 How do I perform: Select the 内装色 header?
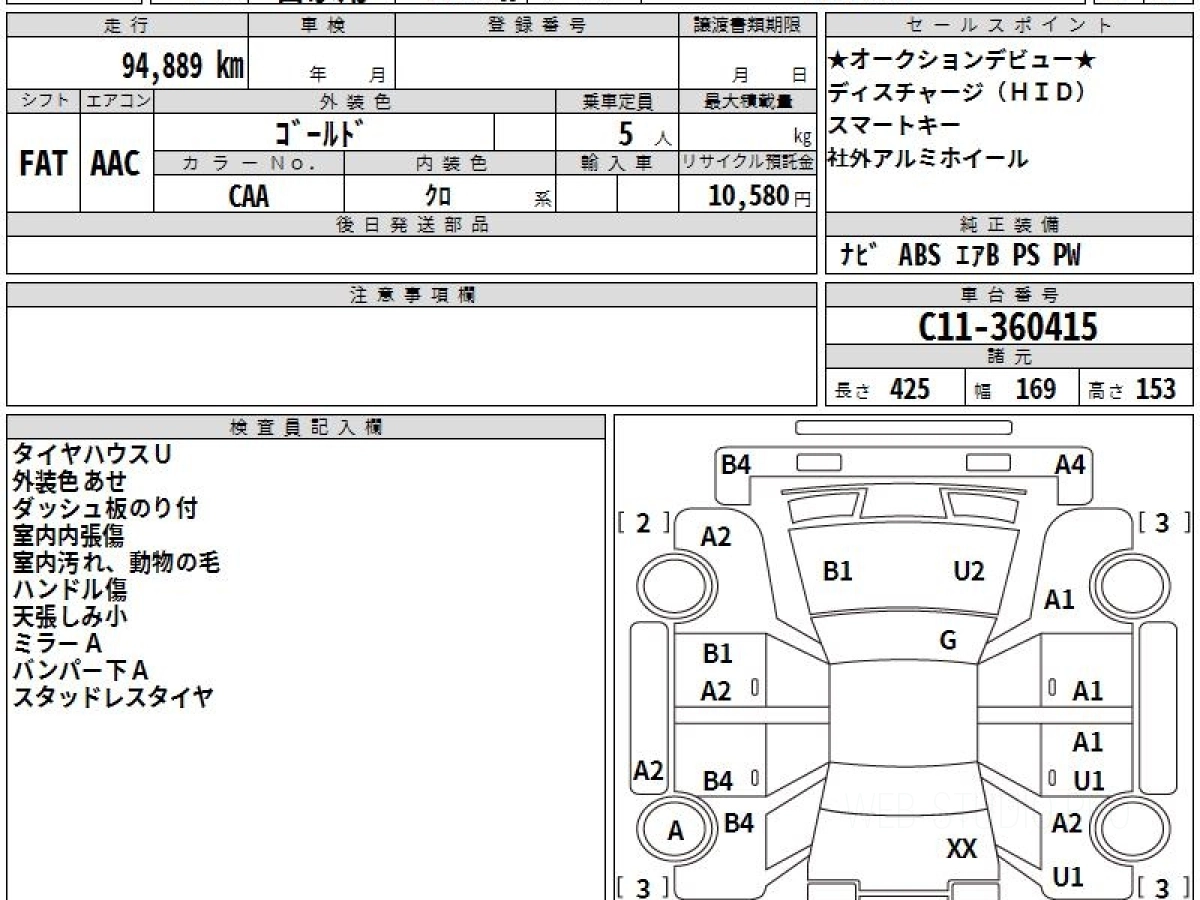pos(450,163)
